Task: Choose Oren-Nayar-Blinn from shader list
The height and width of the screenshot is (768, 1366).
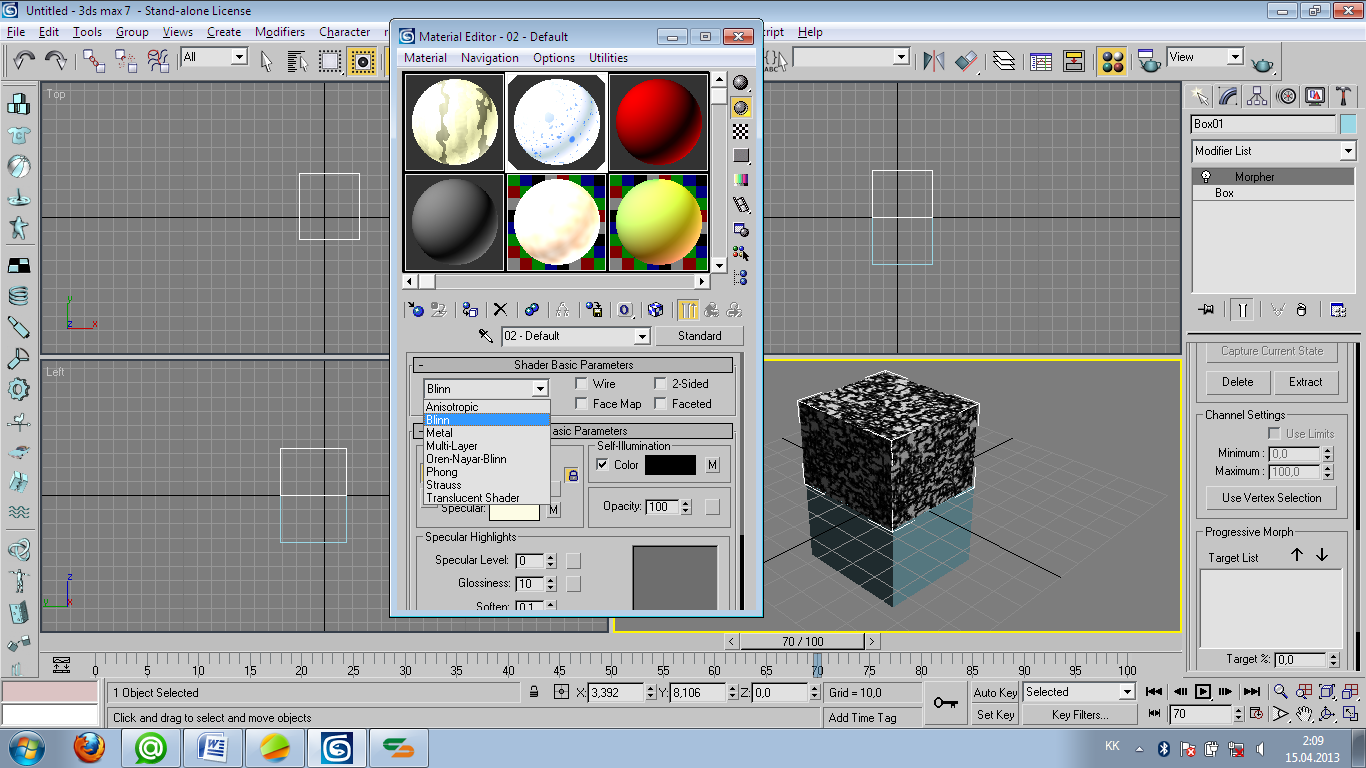Action: tap(467, 459)
